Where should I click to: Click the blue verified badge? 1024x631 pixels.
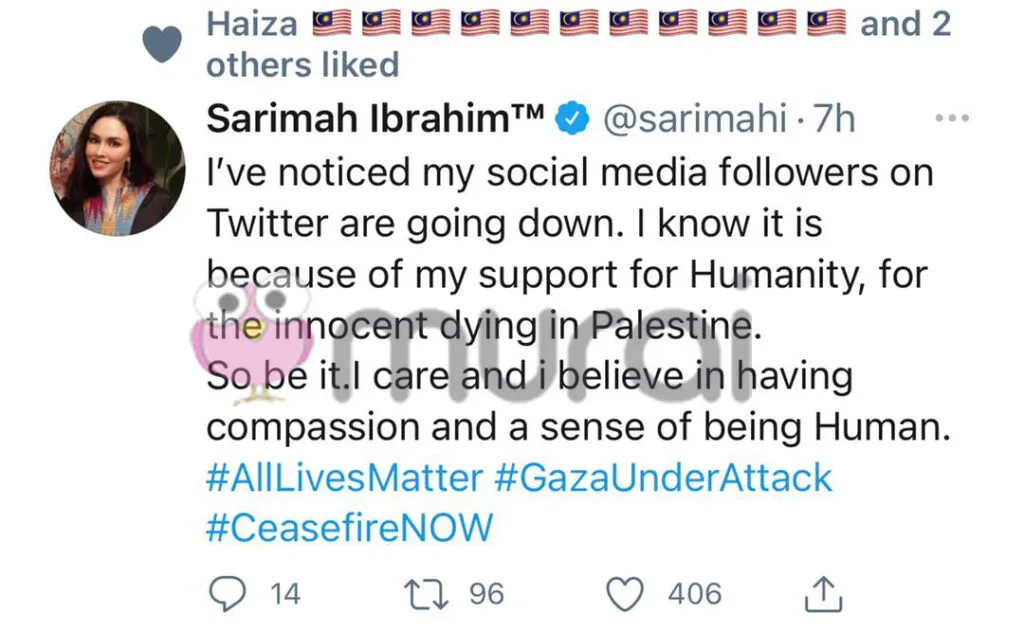[x=571, y=120]
